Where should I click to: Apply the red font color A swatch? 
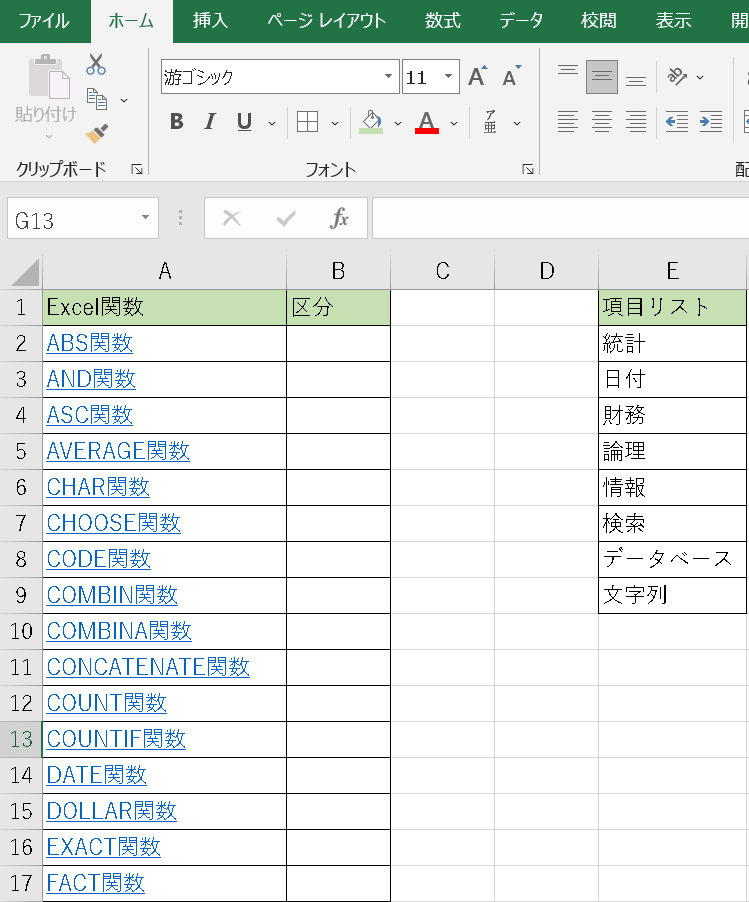(x=426, y=122)
